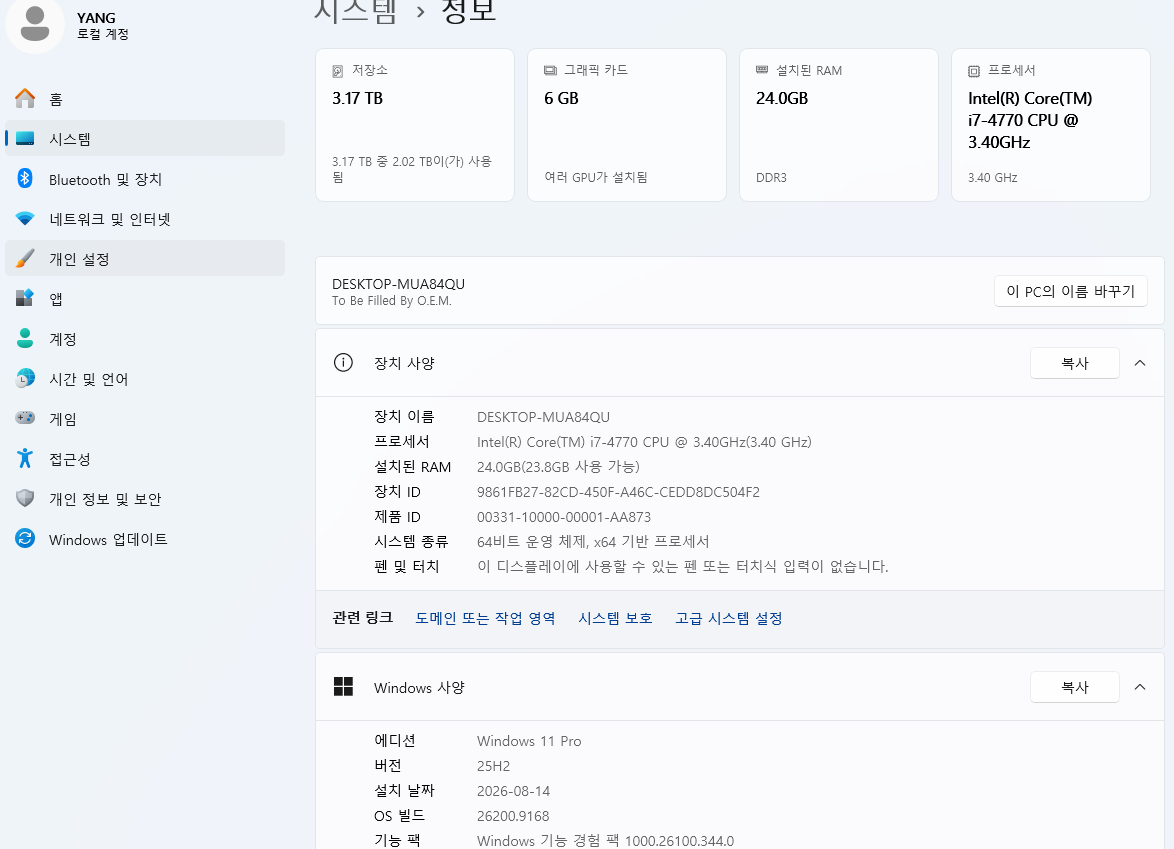This screenshot has width=1174, height=849.
Task: Collapse the 장치 사양 section chevron
Action: [1140, 363]
